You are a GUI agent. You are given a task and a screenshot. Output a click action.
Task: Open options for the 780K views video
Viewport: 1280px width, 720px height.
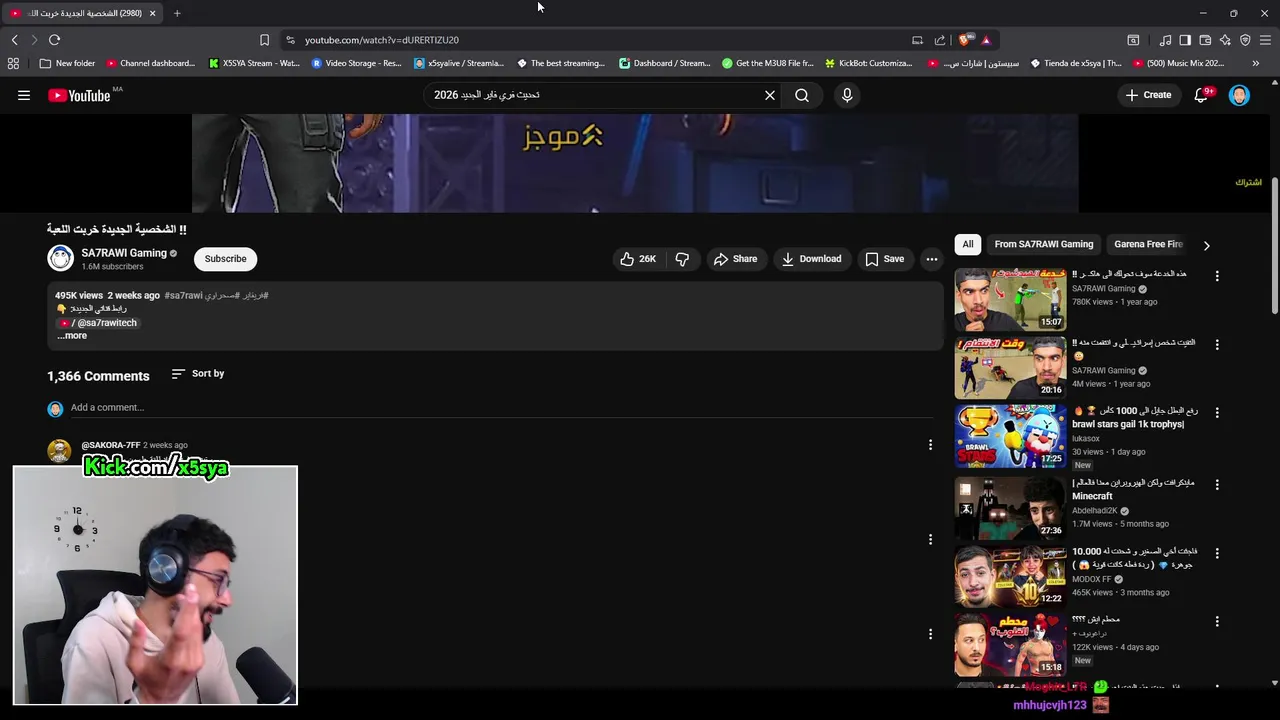pyautogui.click(x=1217, y=276)
